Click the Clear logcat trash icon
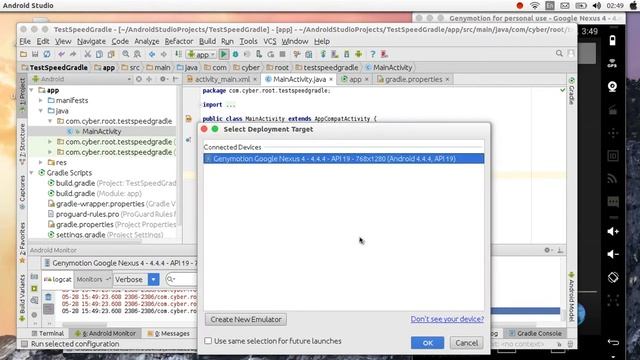The image size is (640, 360). coord(48,297)
